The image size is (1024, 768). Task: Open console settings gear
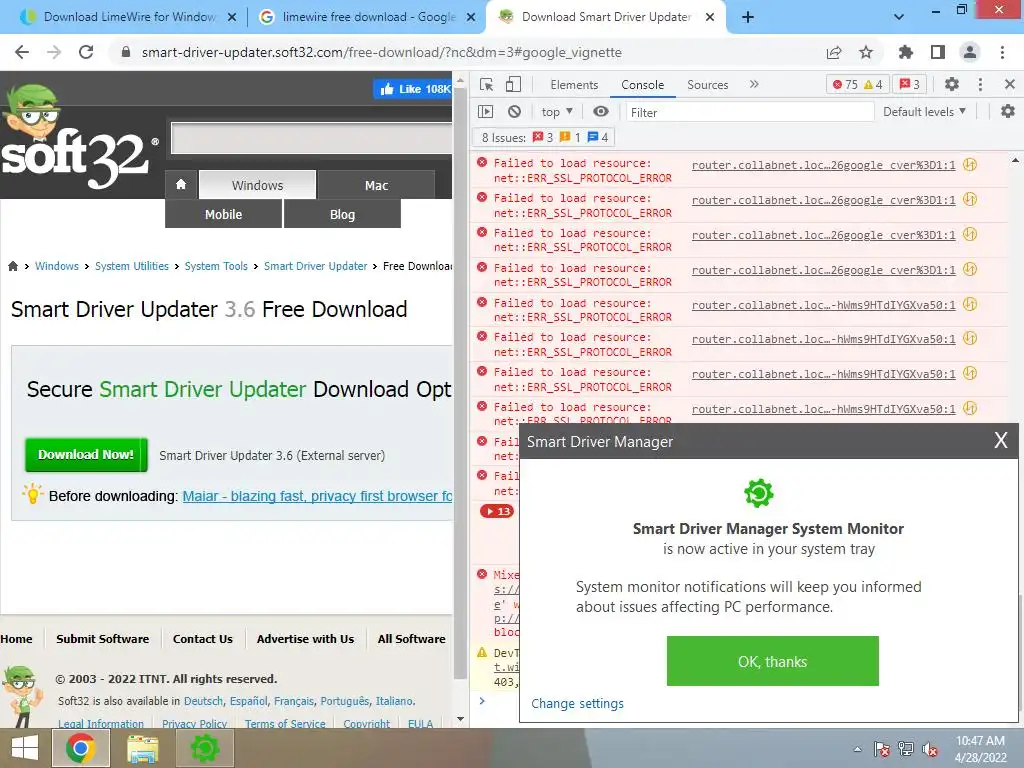click(1008, 112)
